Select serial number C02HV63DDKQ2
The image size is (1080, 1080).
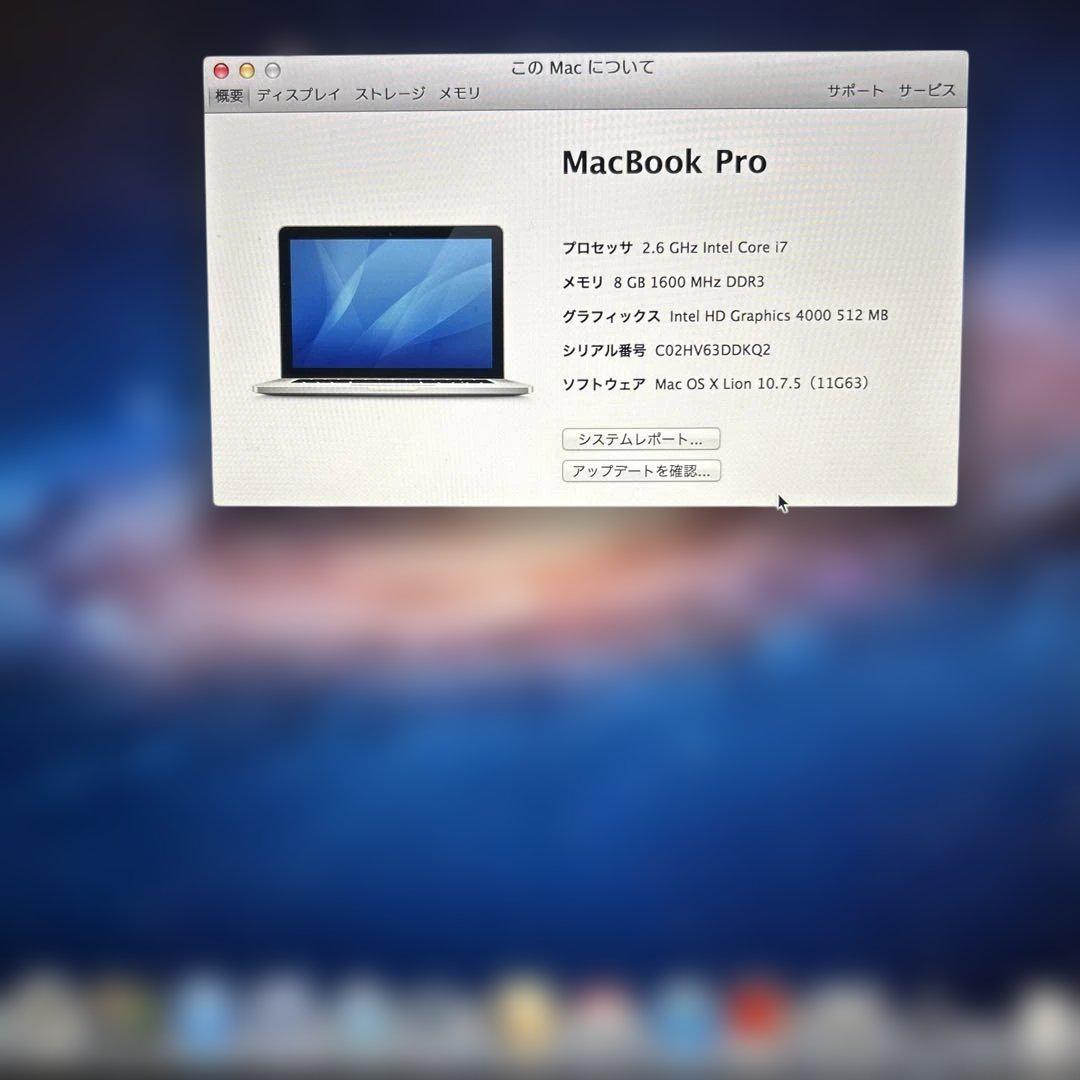(713, 351)
